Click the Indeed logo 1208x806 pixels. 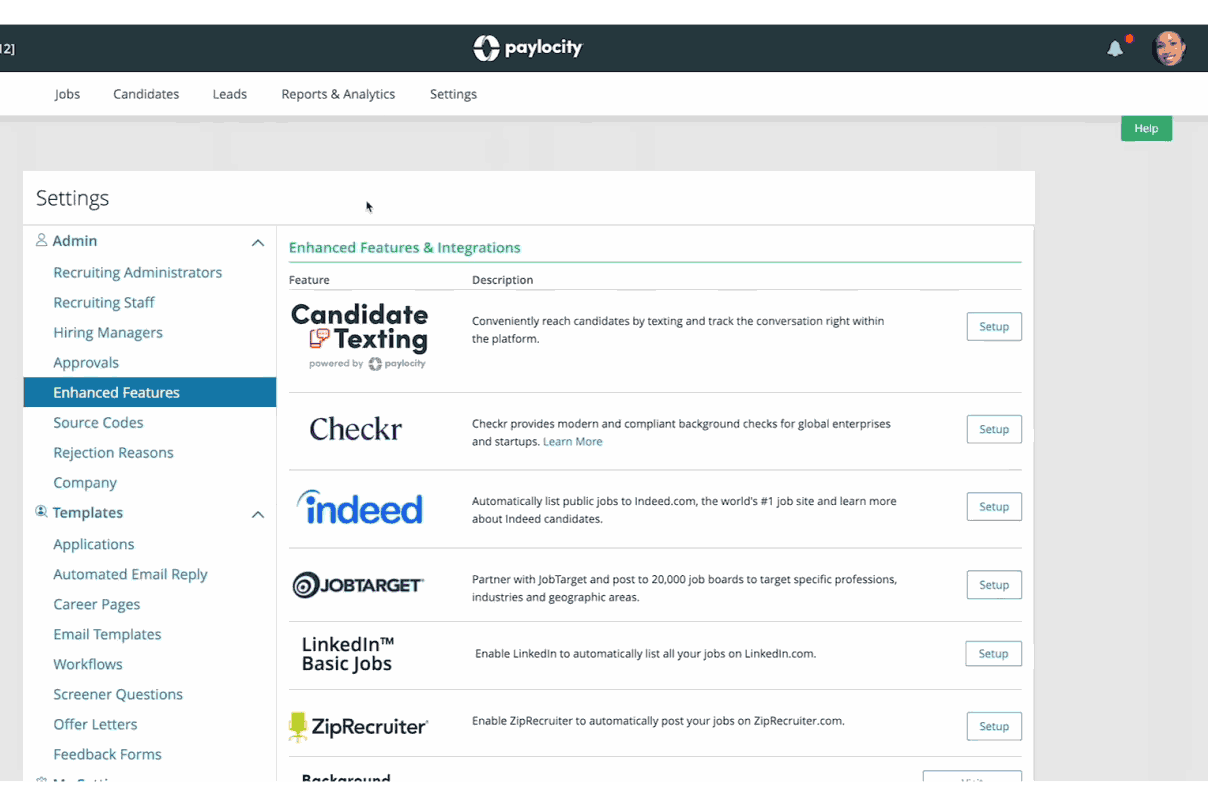[360, 507]
